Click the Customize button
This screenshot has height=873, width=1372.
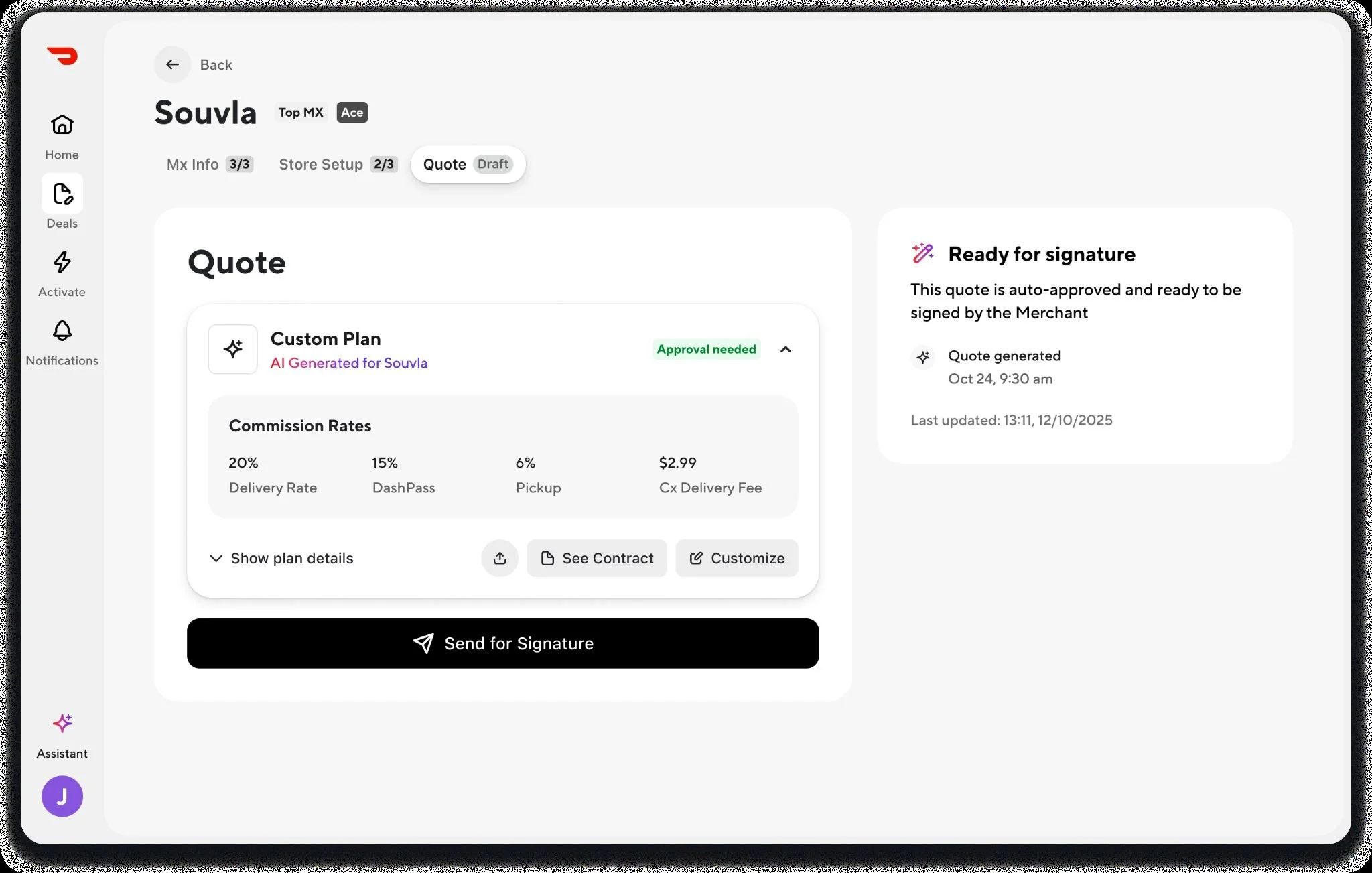tap(736, 558)
